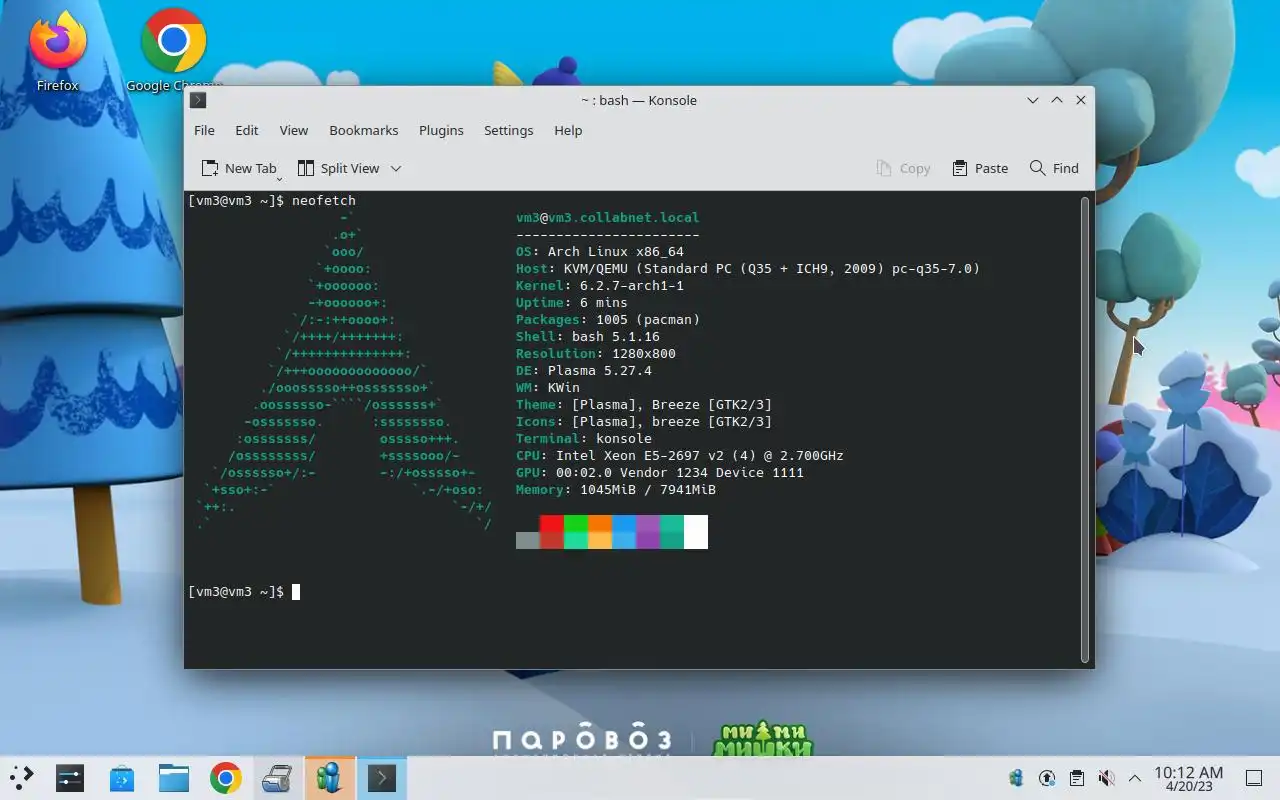1280x800 pixels.
Task: Click the 'WM: KWin' line
Action: coord(548,388)
